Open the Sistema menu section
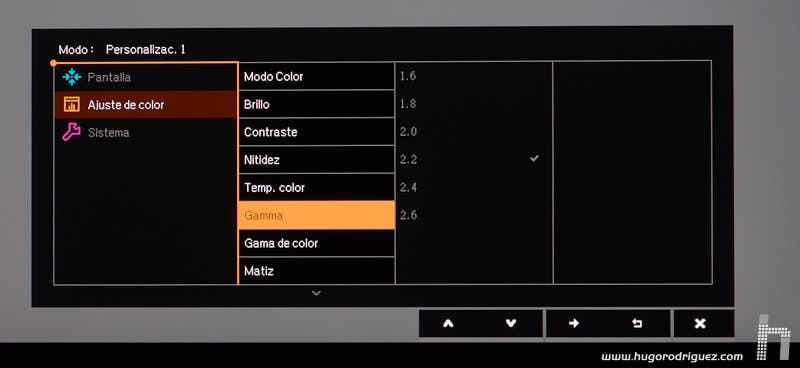 146,132
